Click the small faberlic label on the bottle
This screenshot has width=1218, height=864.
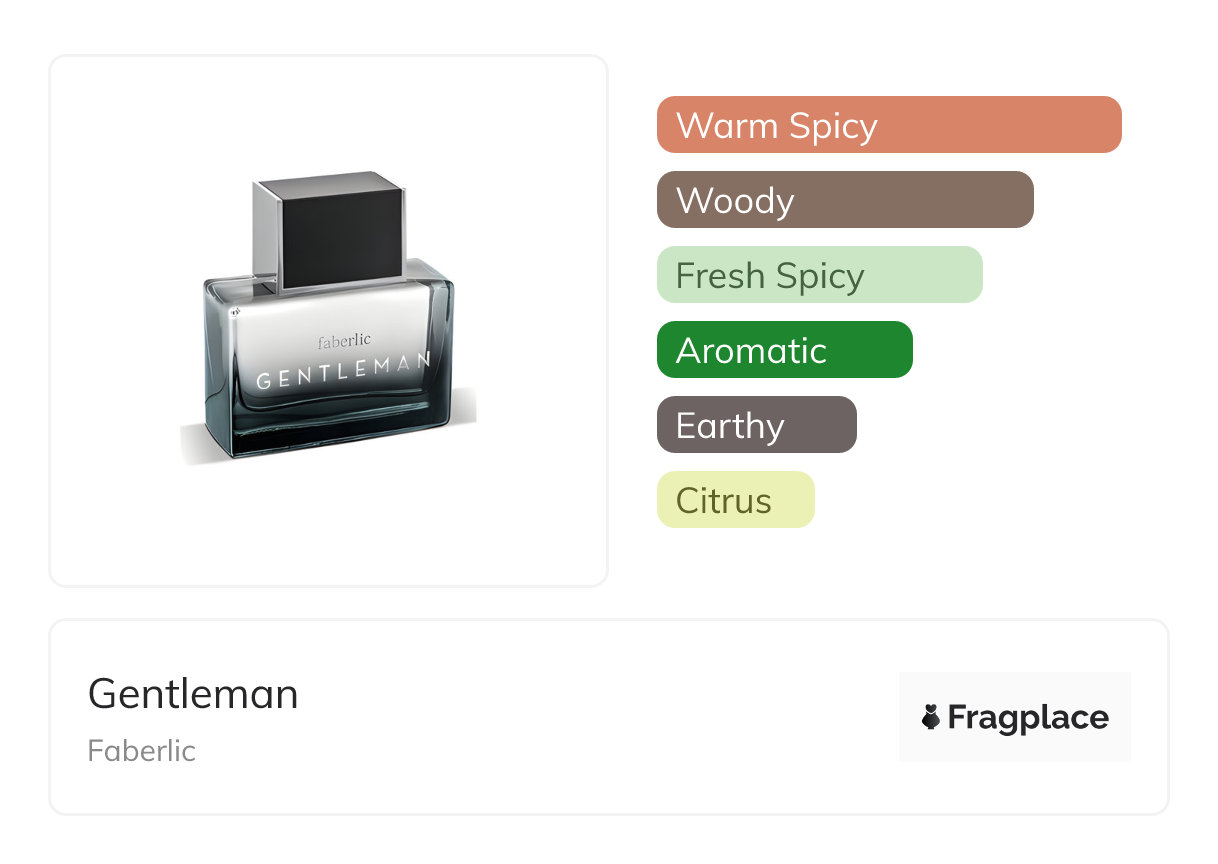coord(344,341)
